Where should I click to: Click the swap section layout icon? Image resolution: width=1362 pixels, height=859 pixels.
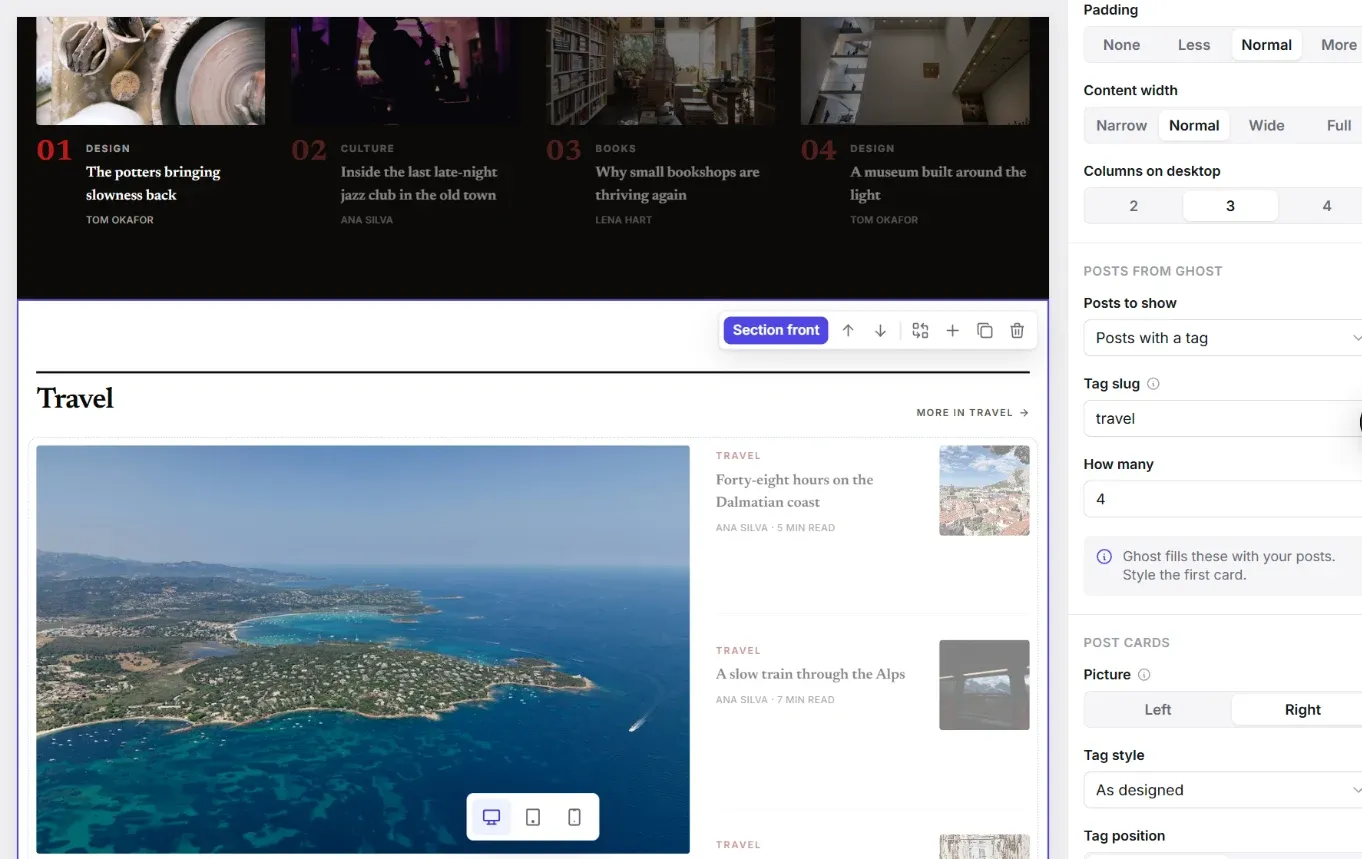click(x=920, y=330)
